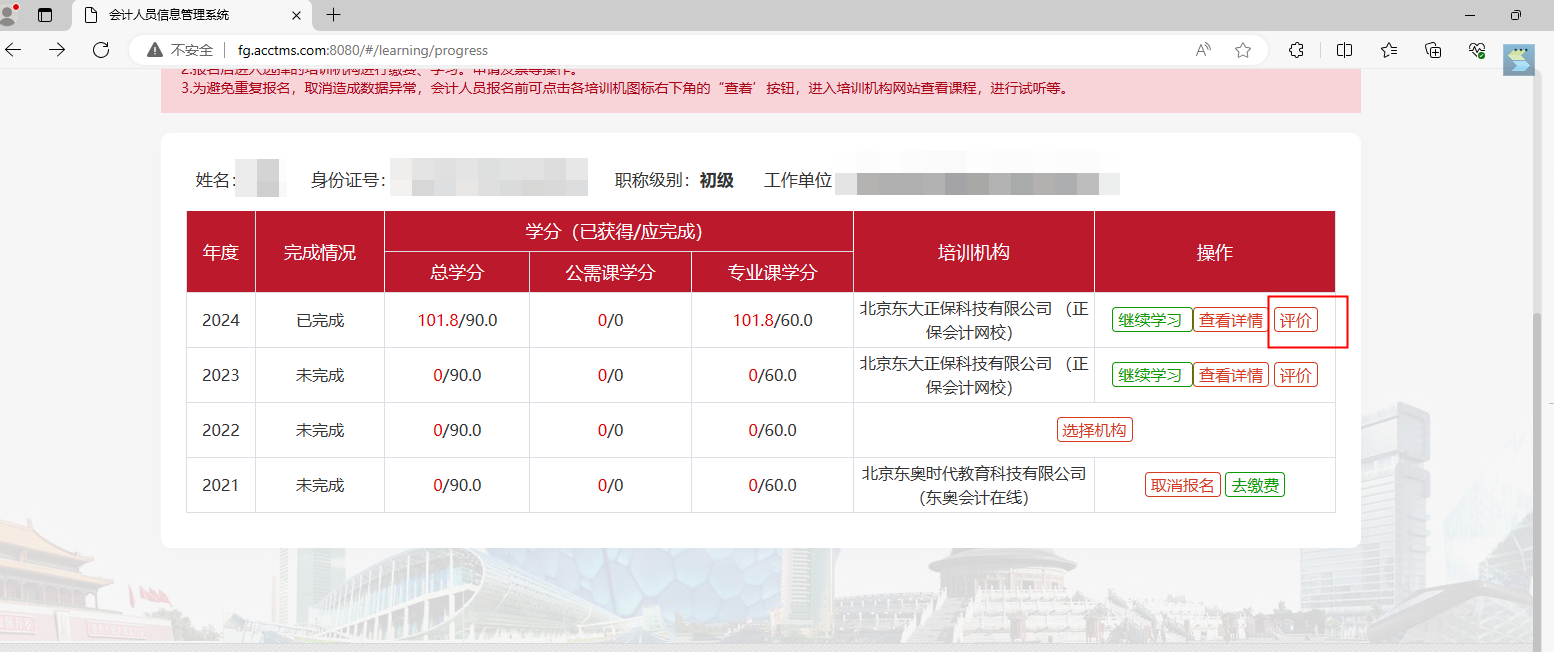Open the Collections icon

coord(1433,50)
